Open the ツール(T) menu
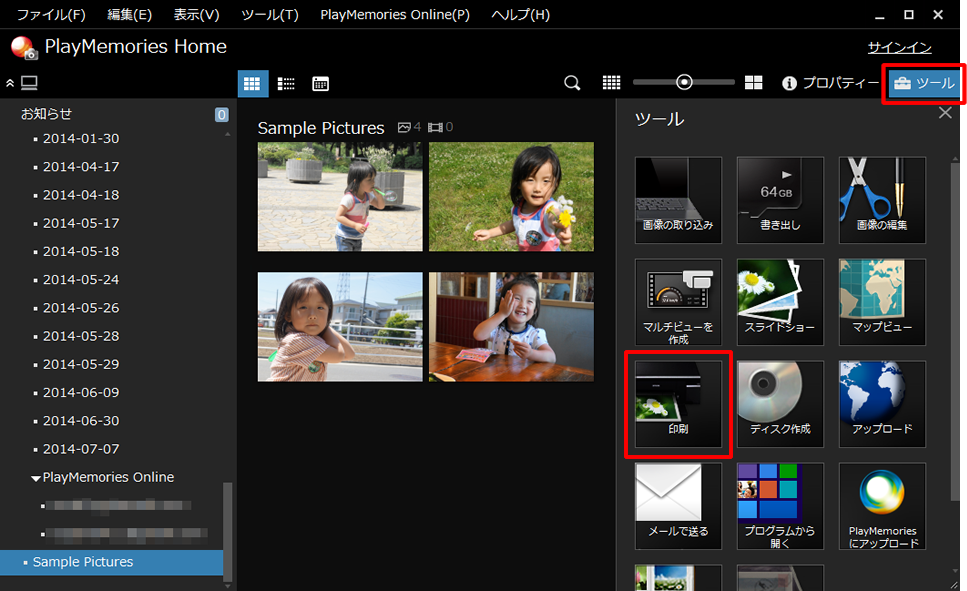The image size is (967, 591). coord(269,15)
